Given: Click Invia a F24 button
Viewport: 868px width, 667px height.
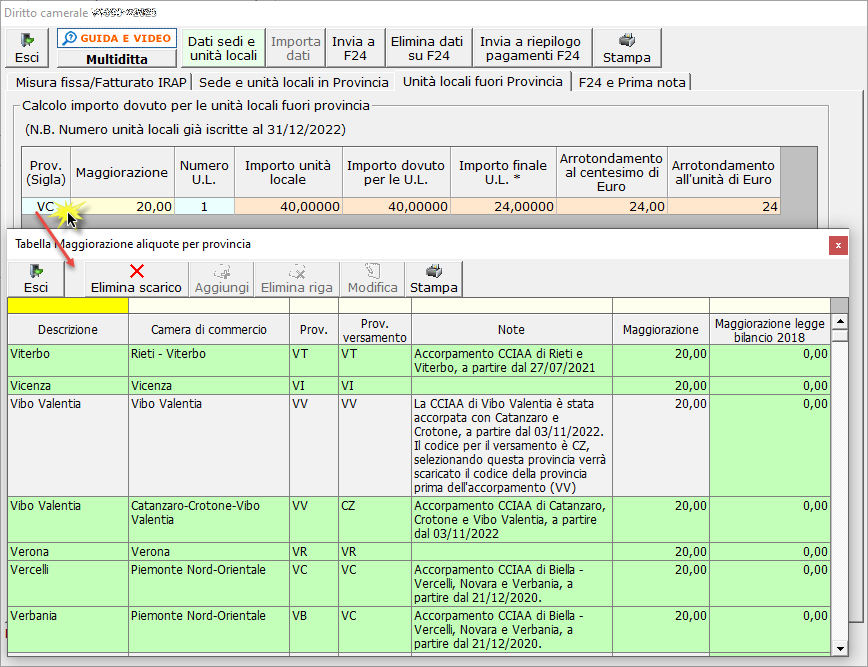Looking at the screenshot, I should pos(354,47).
